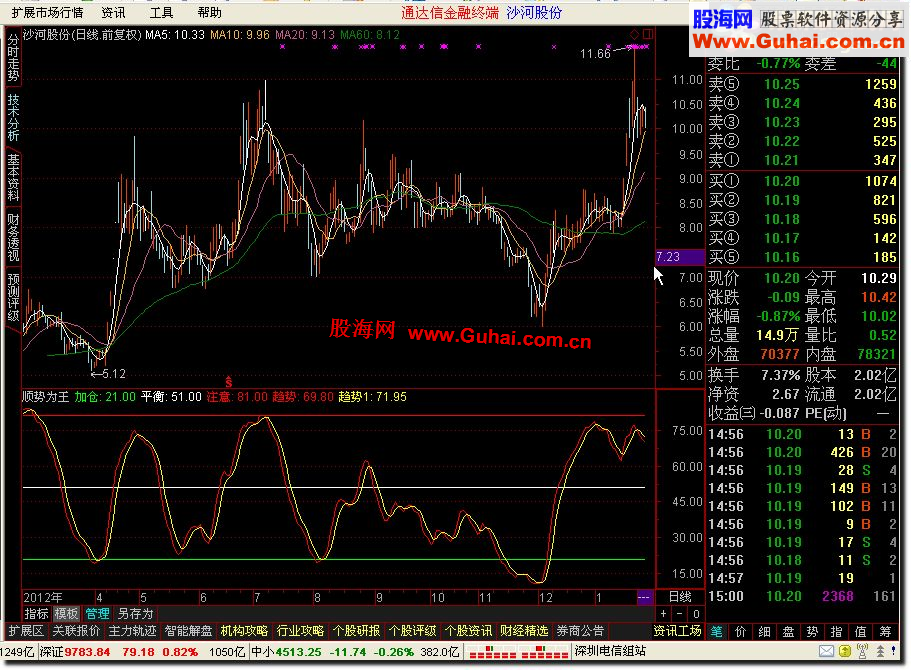The width and height of the screenshot is (911, 670).
Task: Select the 筹 tab in quote panel
Action: (885, 632)
